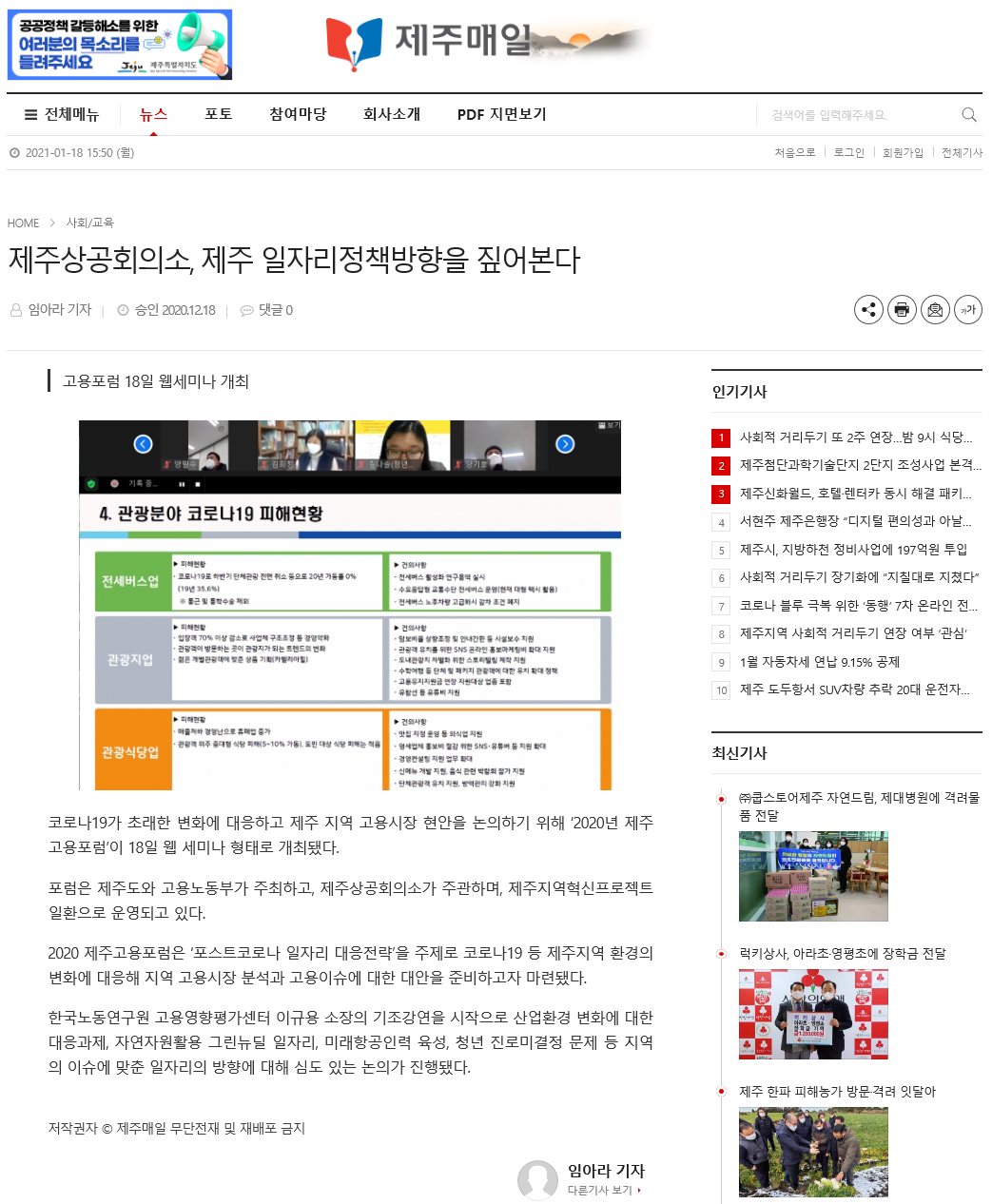The width and height of the screenshot is (992, 1204).
Task: Open 서현주 제주은행장 article
Action: tap(856, 521)
